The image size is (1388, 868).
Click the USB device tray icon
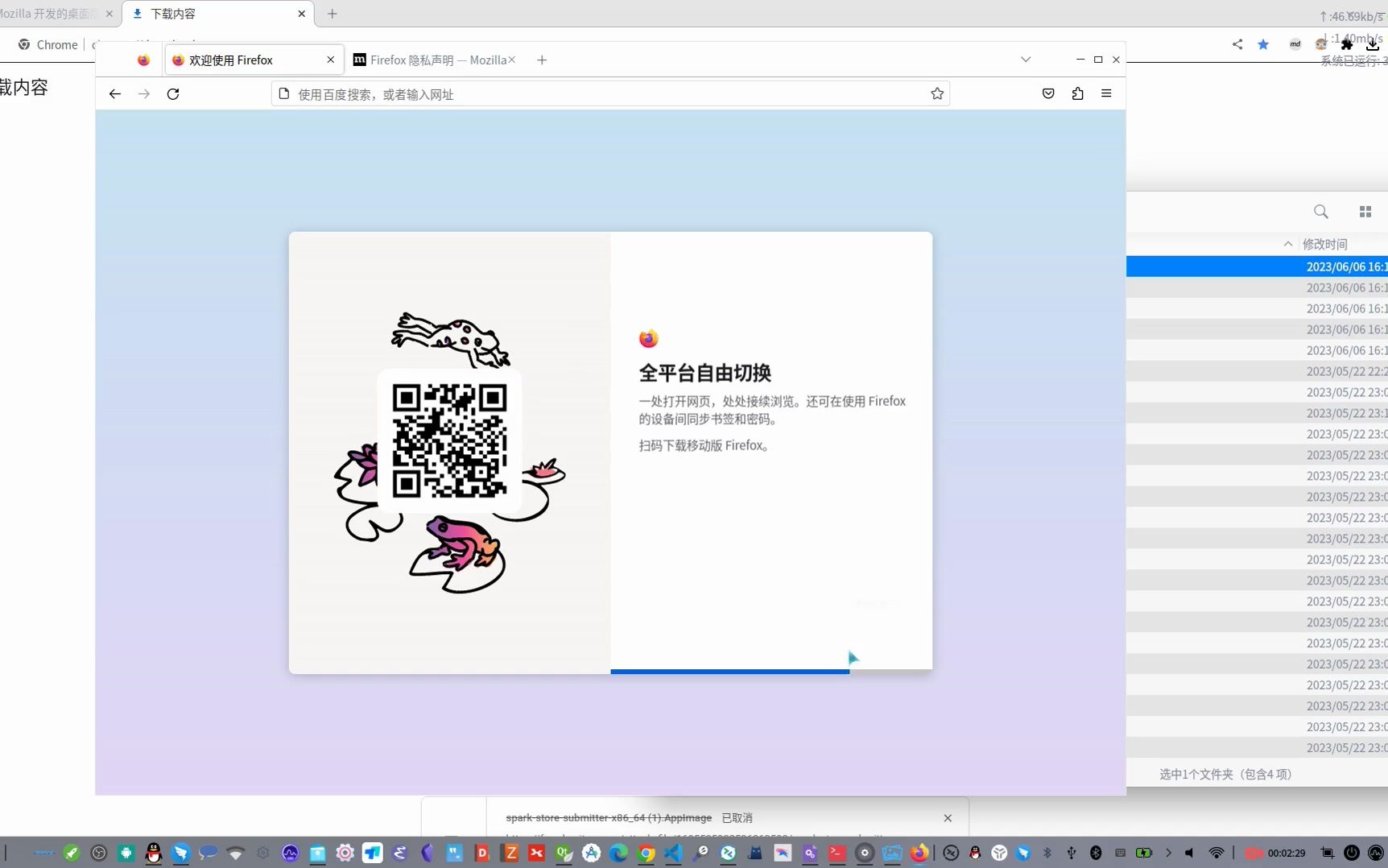(x=1071, y=853)
